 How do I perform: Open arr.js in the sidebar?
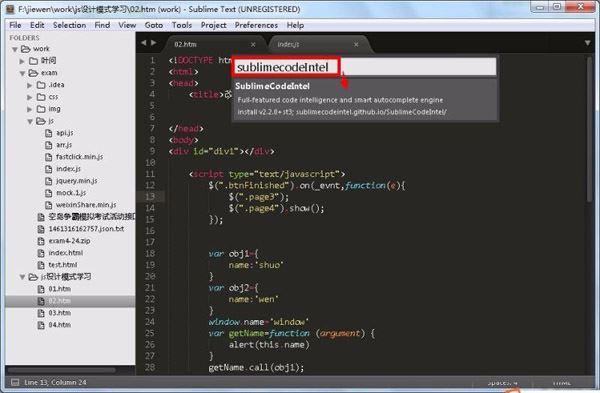(64, 145)
